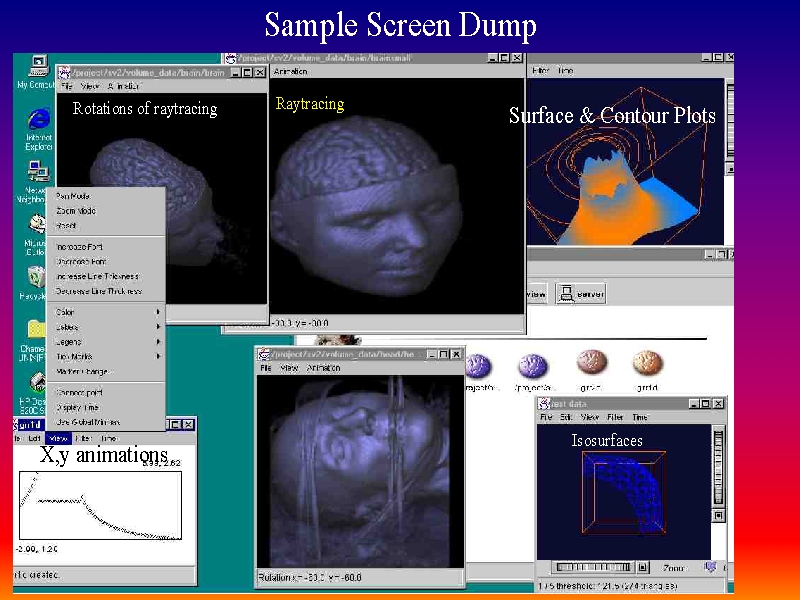Toggle Use Global Min/Max option
Viewport: 800px width, 600px height.
click(x=106, y=422)
